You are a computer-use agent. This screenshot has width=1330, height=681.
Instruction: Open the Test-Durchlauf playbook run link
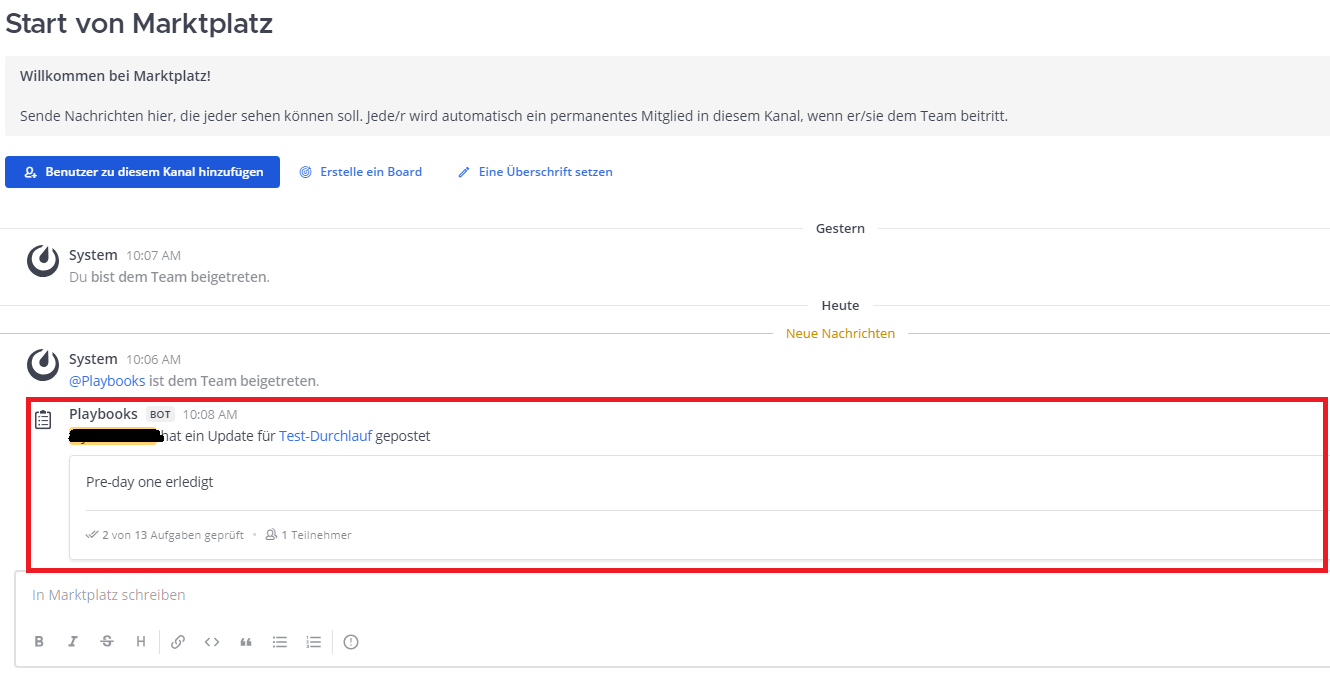tap(325, 436)
